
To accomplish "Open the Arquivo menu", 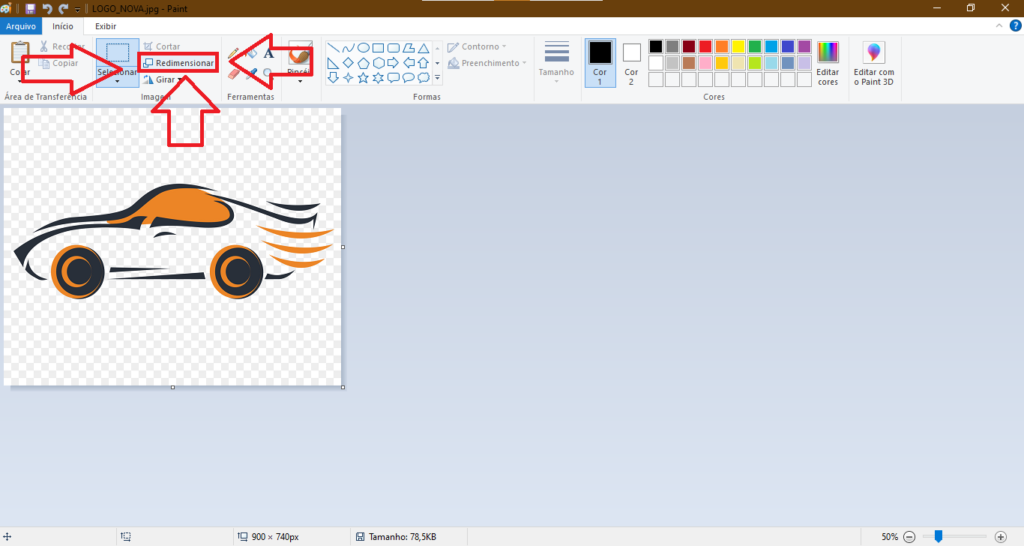I will point(21,27).
